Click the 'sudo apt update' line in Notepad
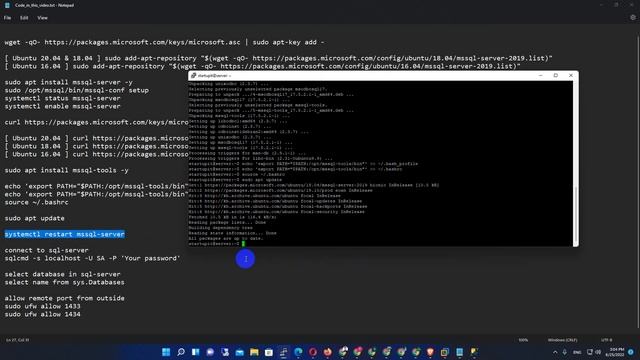 pyautogui.click(x=34, y=218)
